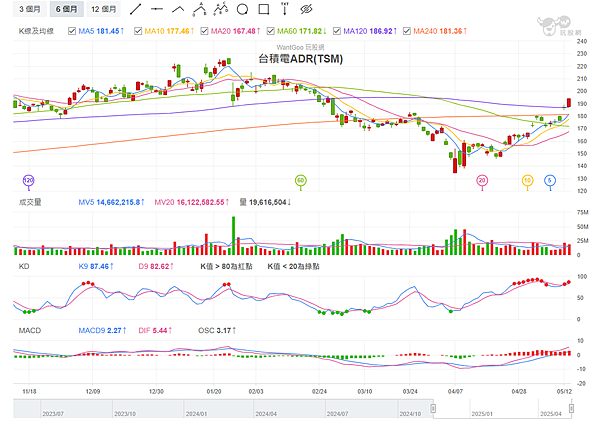Switch chart range to 12 個月
This screenshot has height=424, width=600.
coord(104,9)
